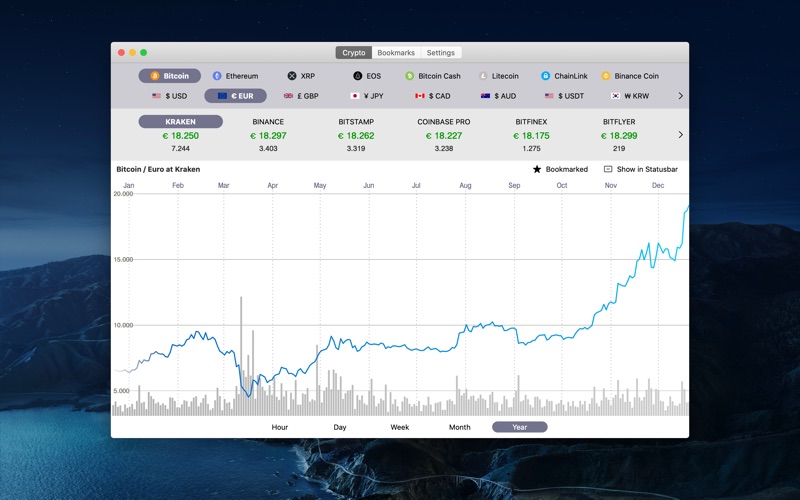The height and width of the screenshot is (500, 800).
Task: Set chart range to Year
Action: pos(519,427)
